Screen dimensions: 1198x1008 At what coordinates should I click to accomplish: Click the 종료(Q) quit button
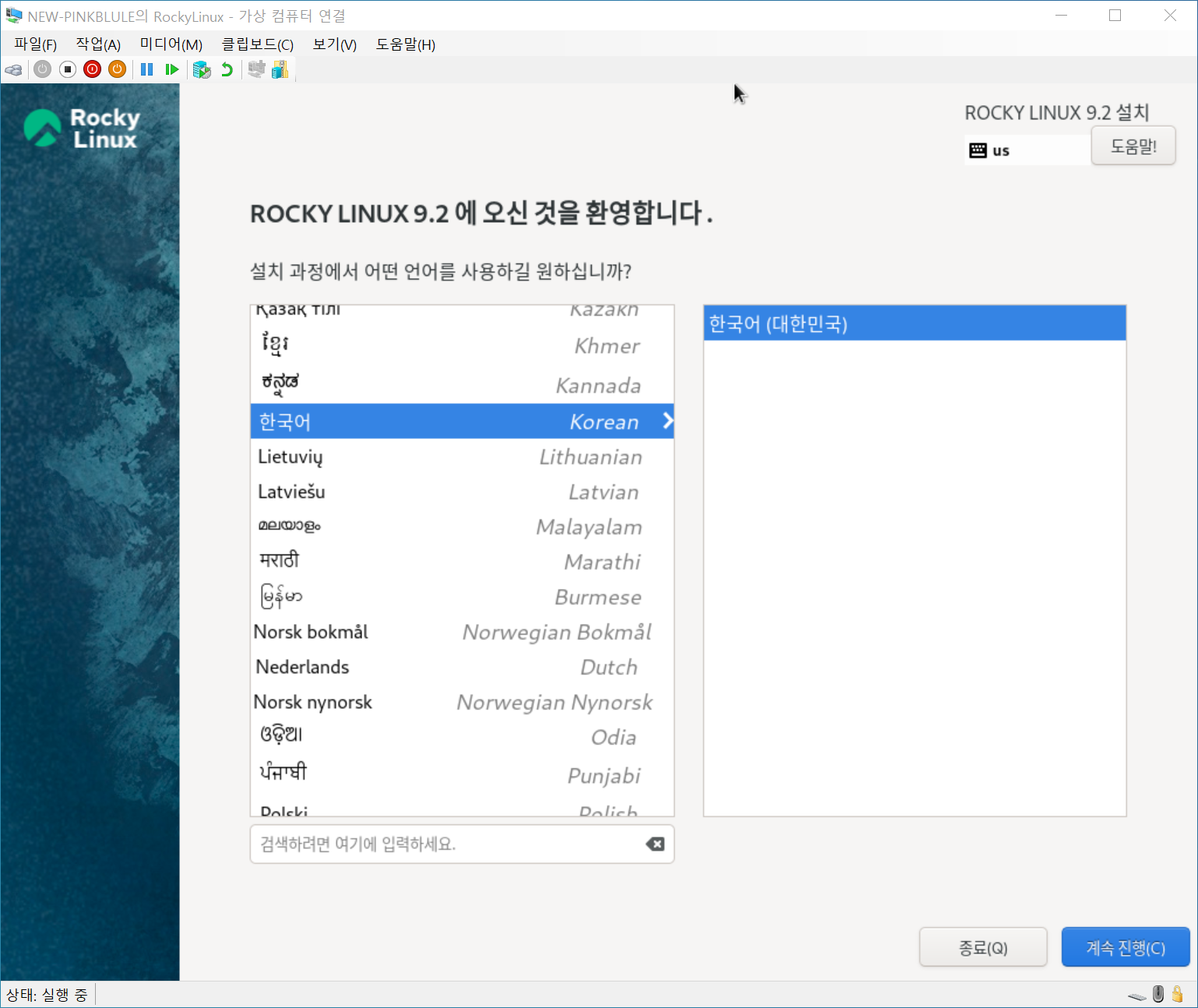(983, 947)
